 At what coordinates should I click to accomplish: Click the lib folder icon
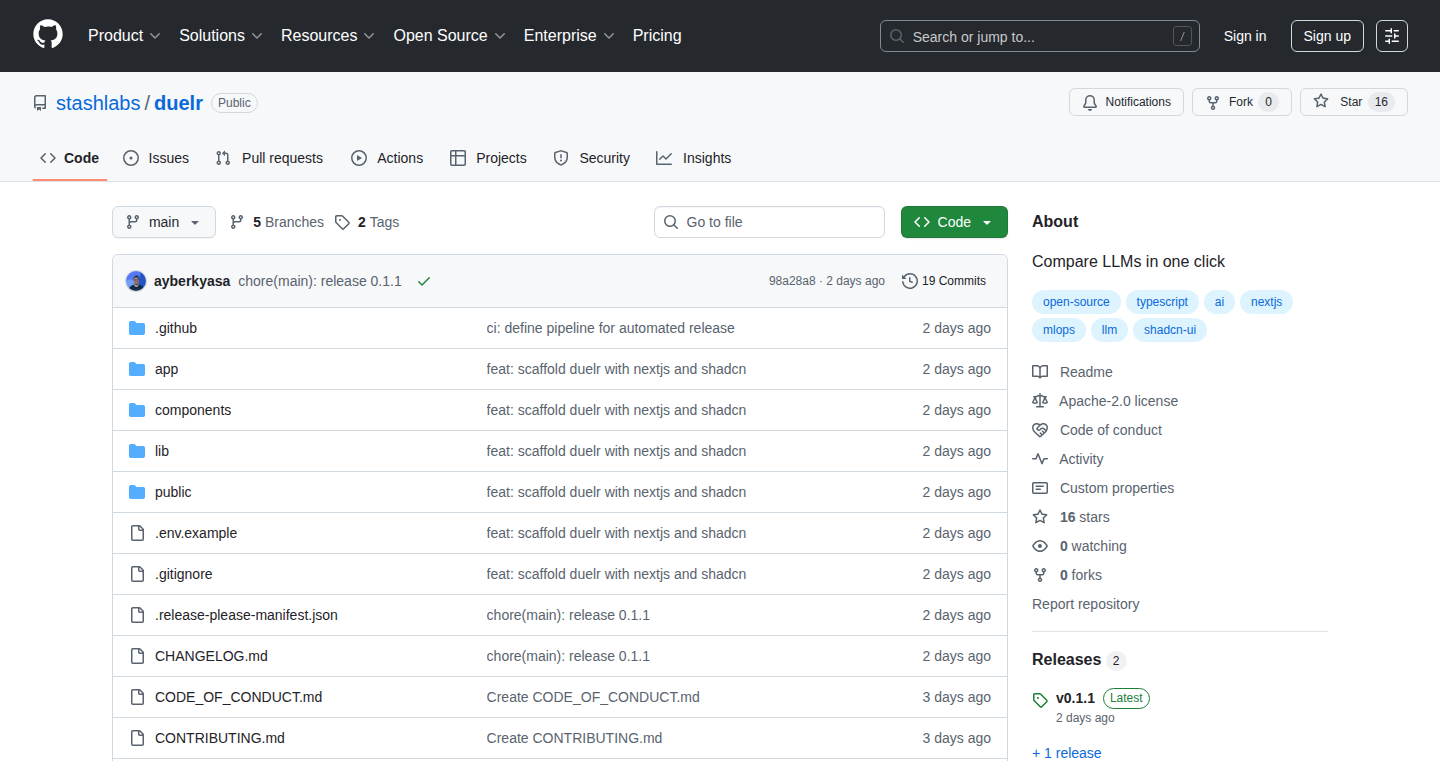[137, 451]
